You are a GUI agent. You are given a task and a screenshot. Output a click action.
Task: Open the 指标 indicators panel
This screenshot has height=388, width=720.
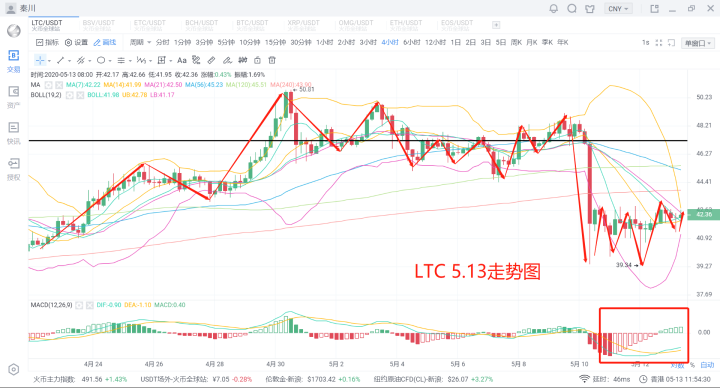47,42
